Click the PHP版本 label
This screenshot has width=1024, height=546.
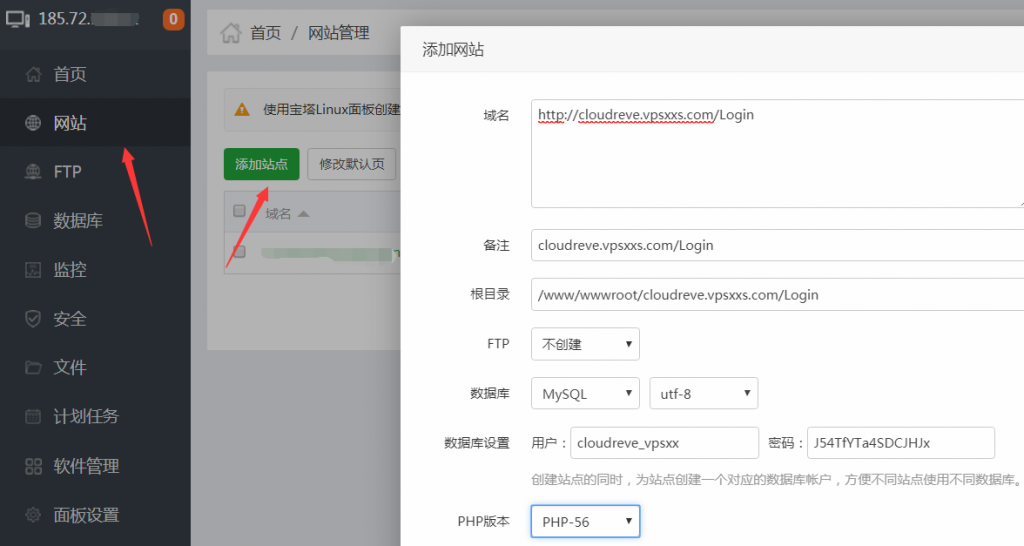483,521
